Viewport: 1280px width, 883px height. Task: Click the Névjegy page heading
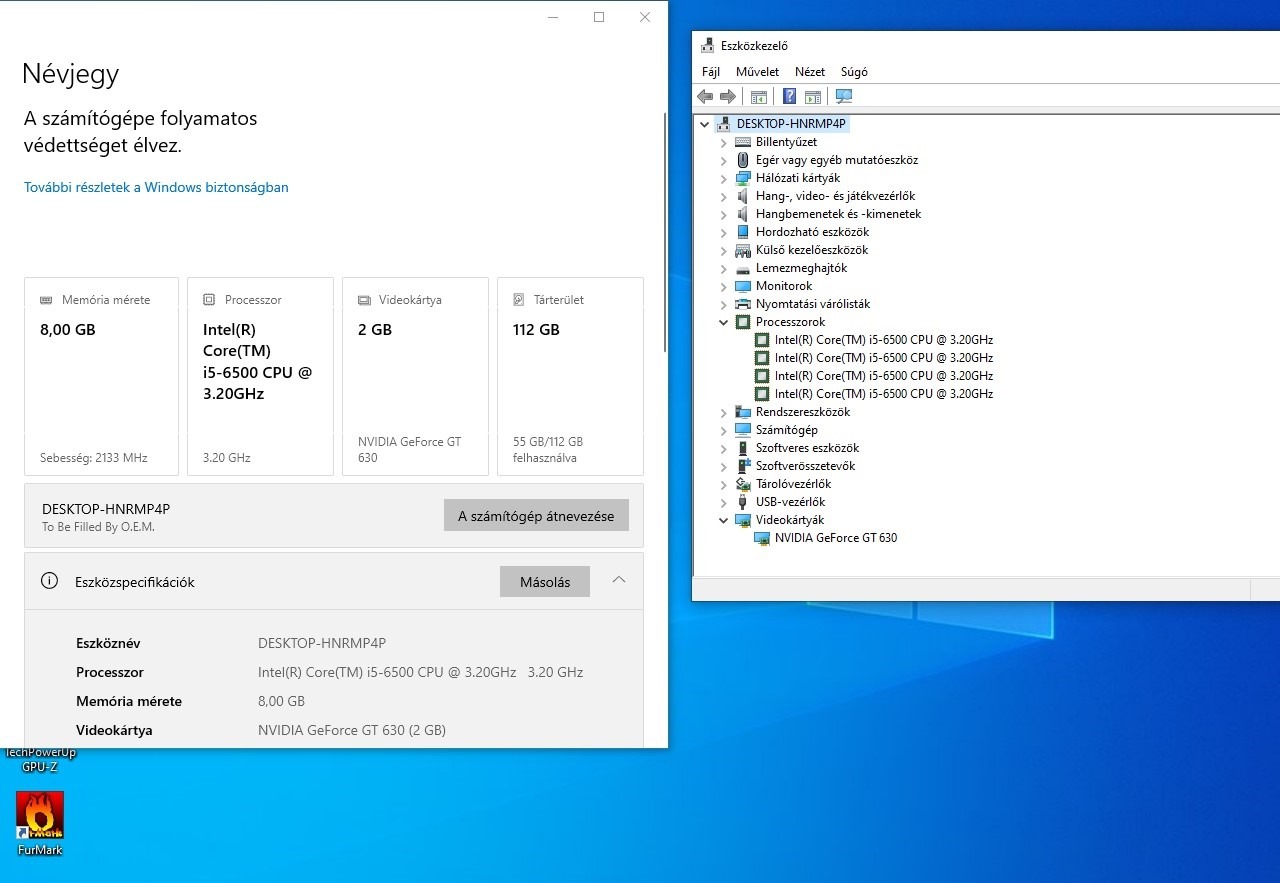[71, 74]
